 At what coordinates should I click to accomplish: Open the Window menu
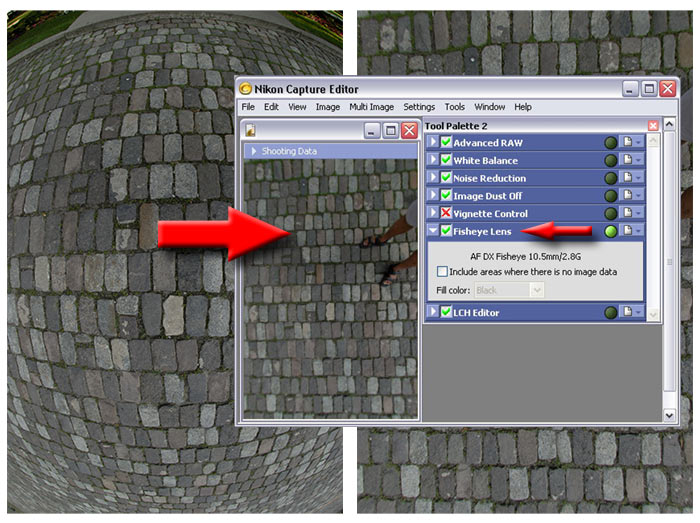489,107
